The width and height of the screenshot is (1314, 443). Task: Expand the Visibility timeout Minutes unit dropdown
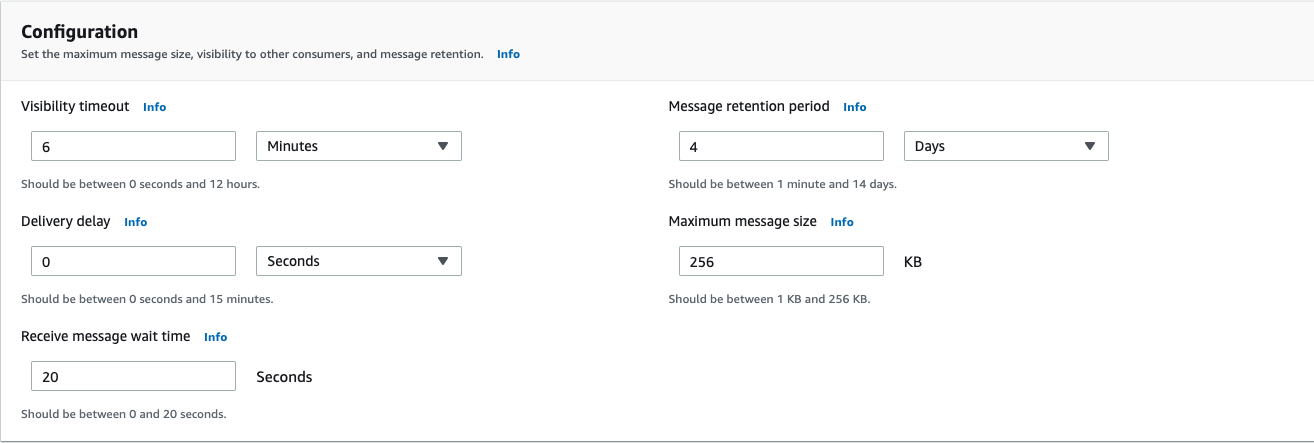pyautogui.click(x=359, y=146)
